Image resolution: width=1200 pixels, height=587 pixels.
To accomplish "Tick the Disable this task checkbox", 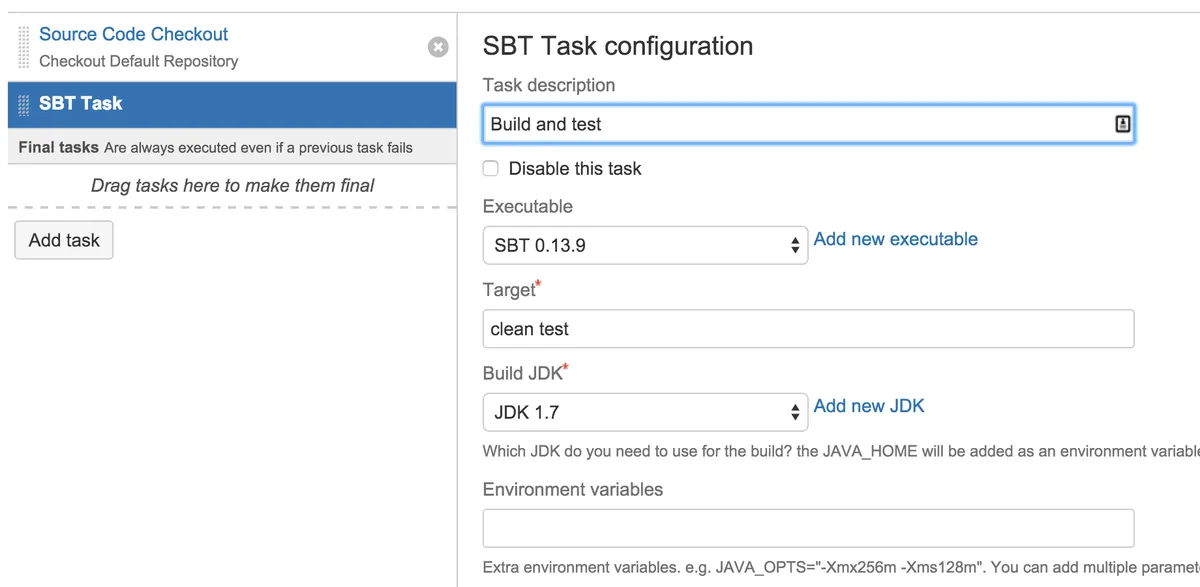I will tap(491, 168).
